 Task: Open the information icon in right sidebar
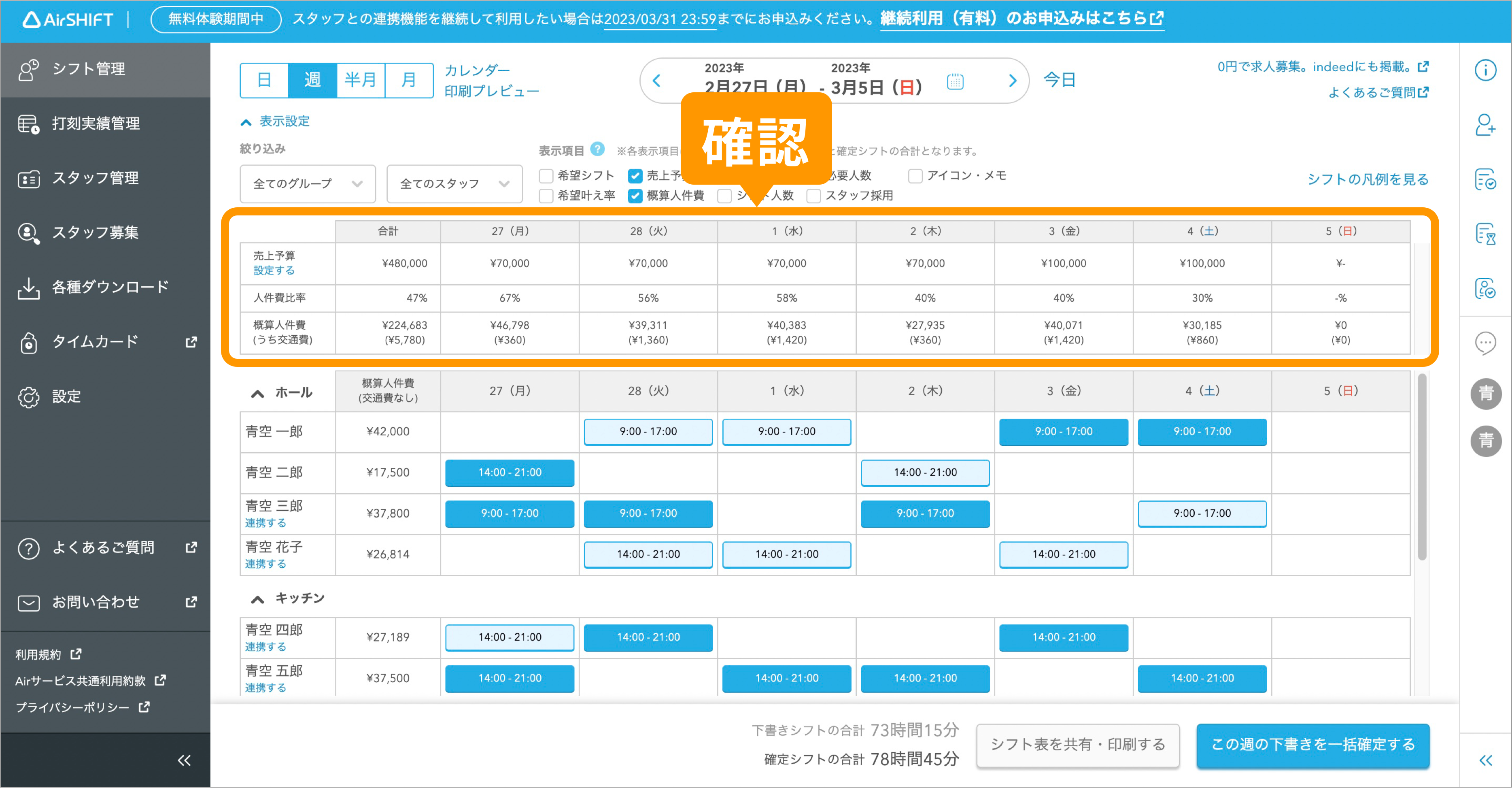[x=1485, y=70]
